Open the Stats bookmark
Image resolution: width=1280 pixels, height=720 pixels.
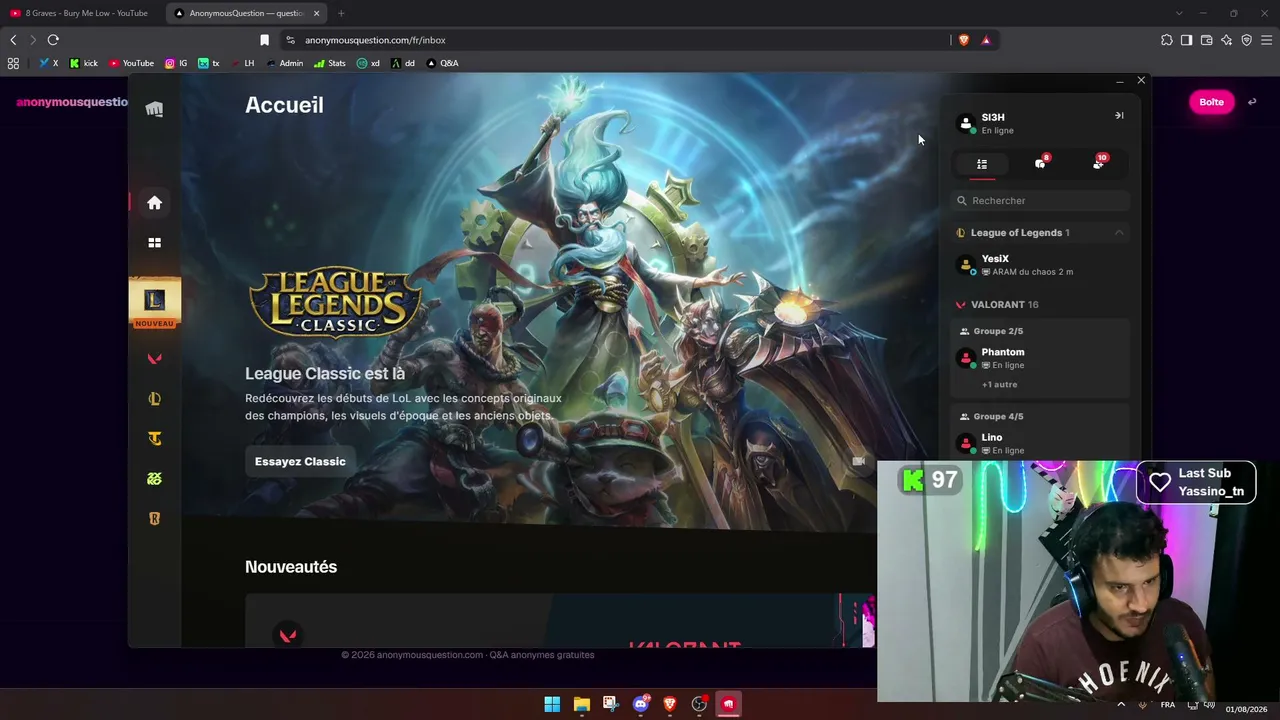coord(329,63)
